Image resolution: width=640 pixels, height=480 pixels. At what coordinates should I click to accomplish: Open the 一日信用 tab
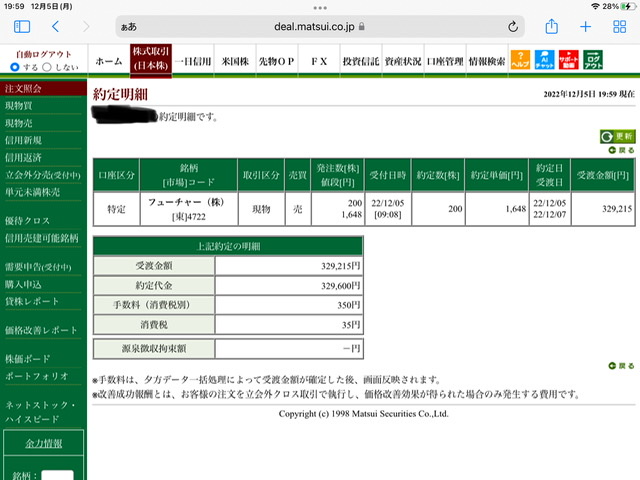tap(193, 61)
